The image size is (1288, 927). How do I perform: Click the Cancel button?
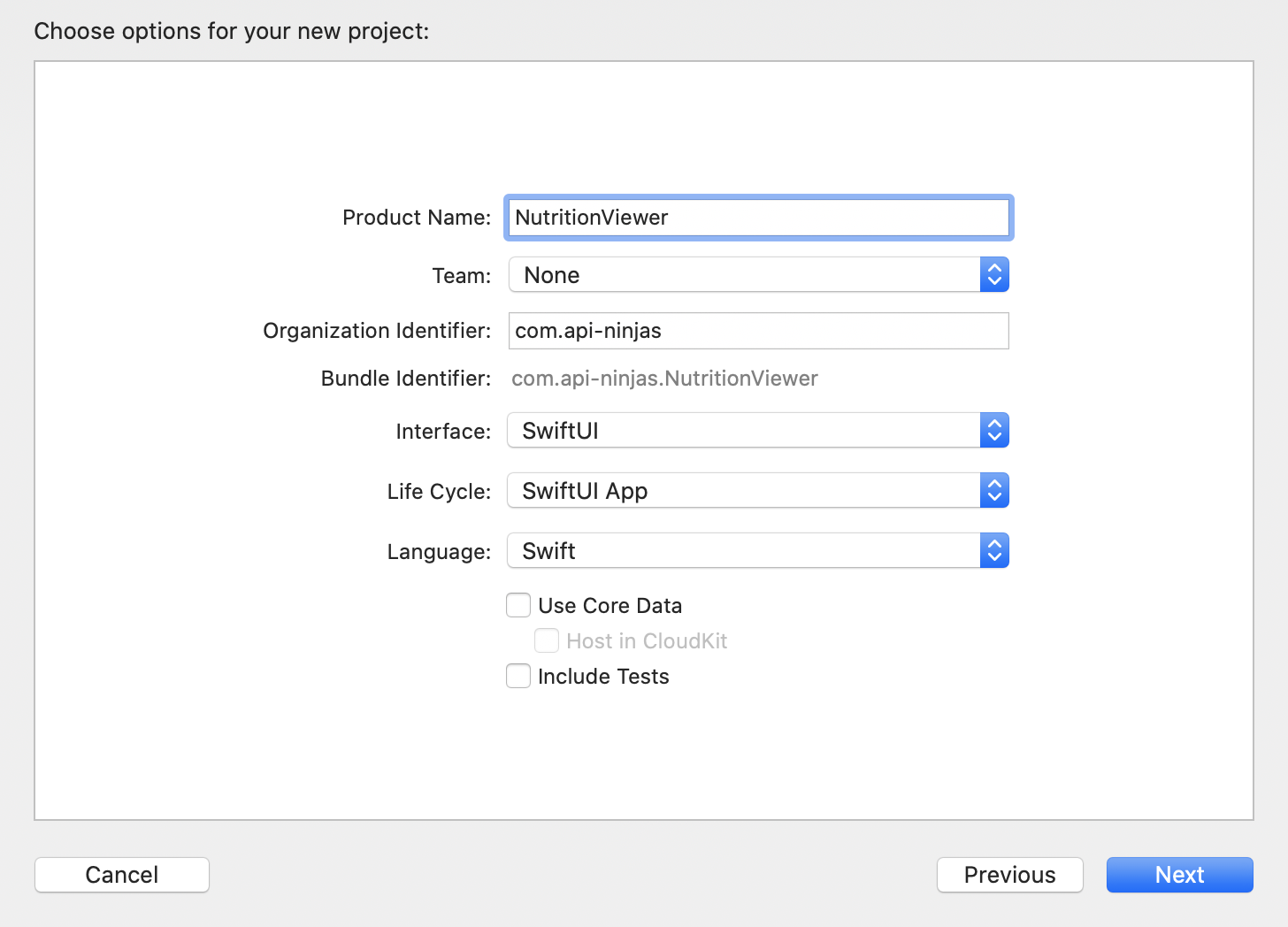point(122,875)
